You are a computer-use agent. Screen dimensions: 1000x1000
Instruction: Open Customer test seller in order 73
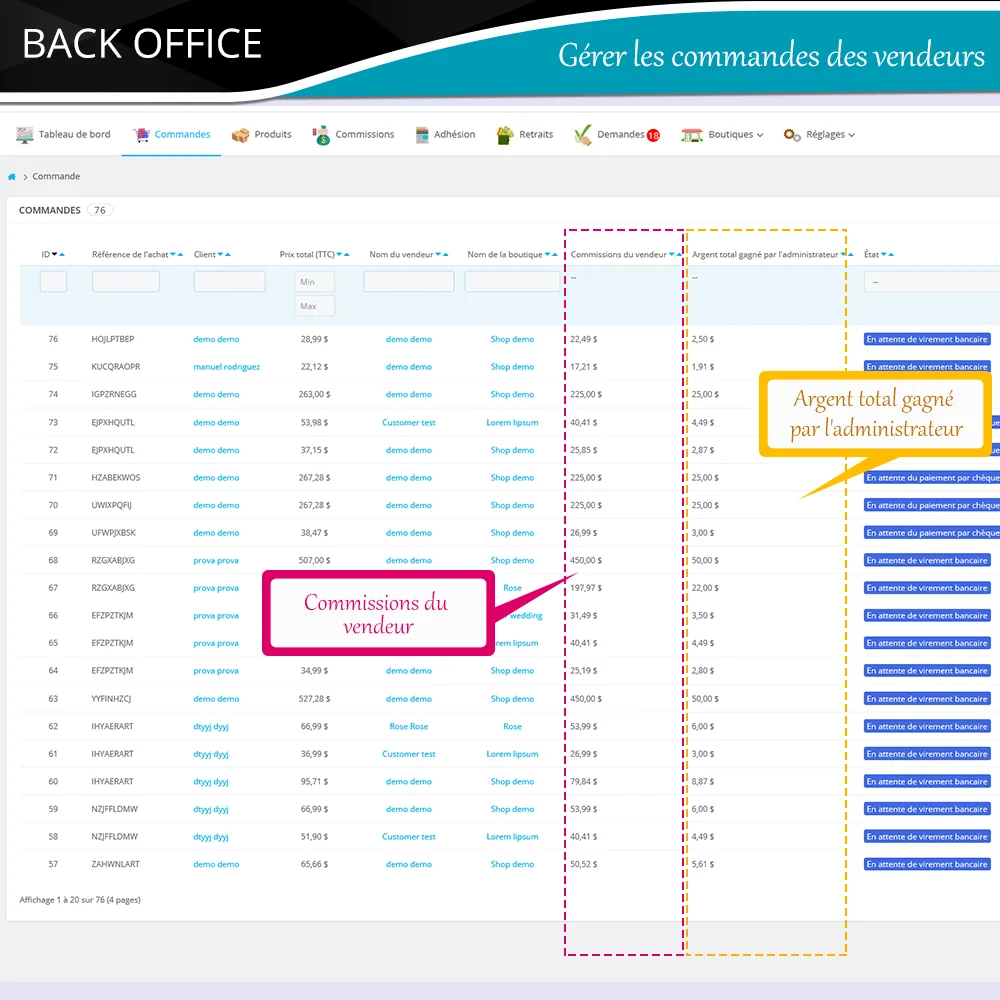click(409, 422)
